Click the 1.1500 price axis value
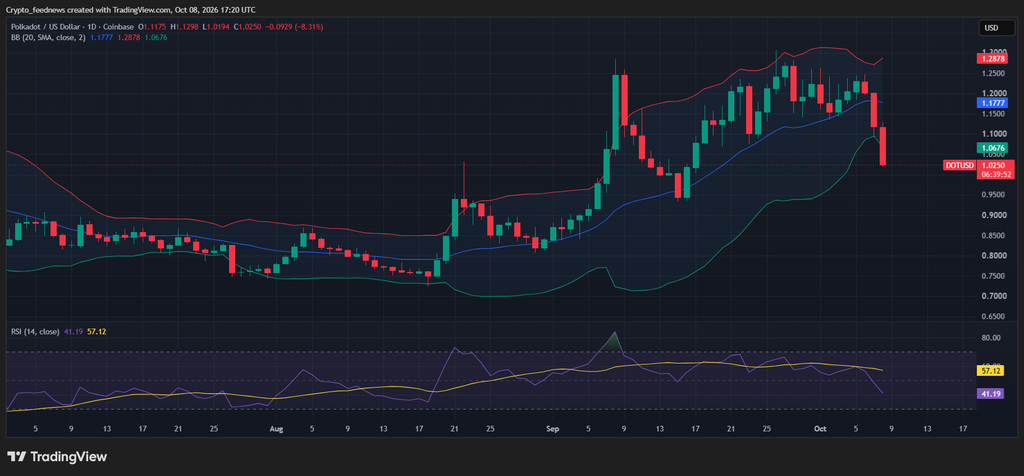1024x476 pixels. (x=993, y=114)
